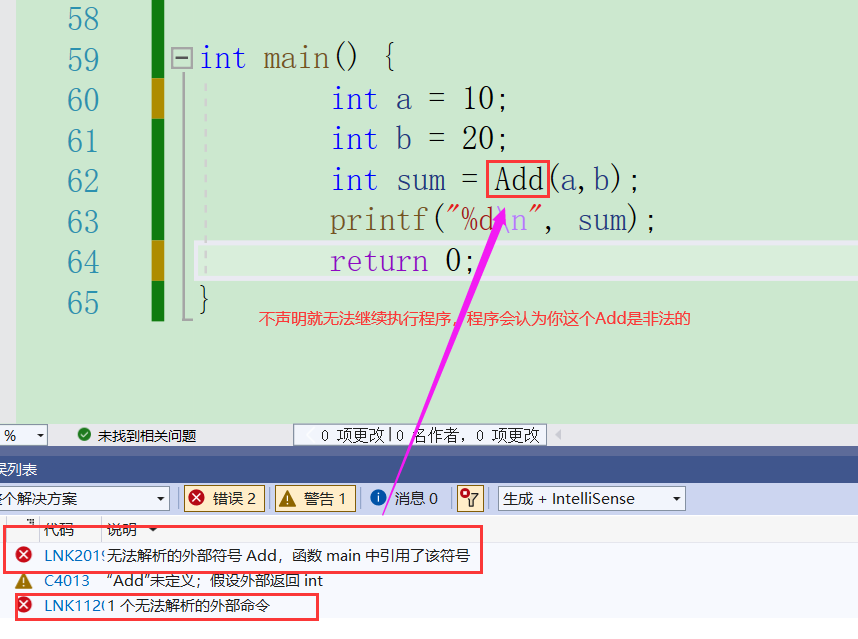
Task: Toggle the 错误 2 errors filter
Action: tap(224, 498)
